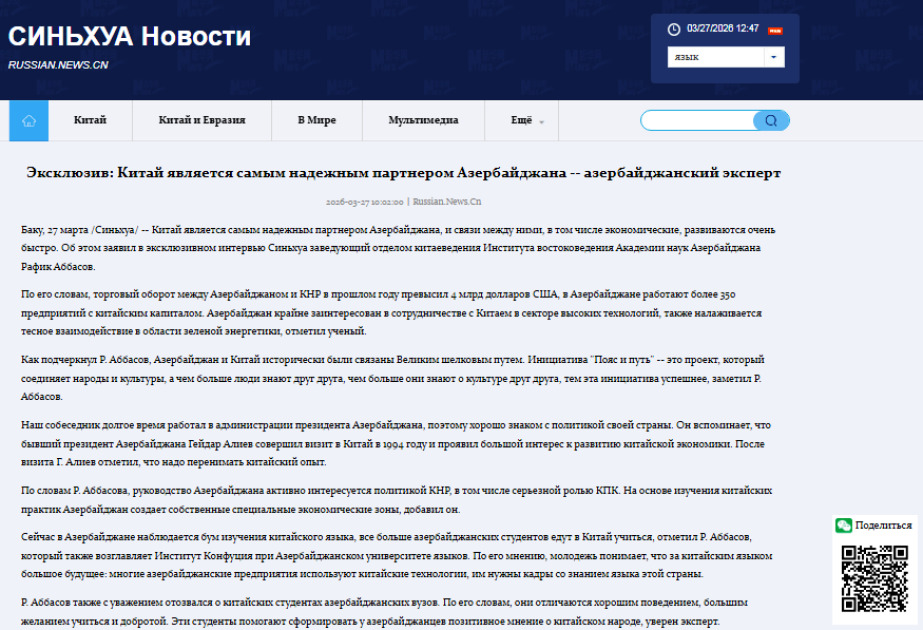Open the ЯЗЫК language dropdown
This screenshot has width=923, height=630.
pos(710,57)
